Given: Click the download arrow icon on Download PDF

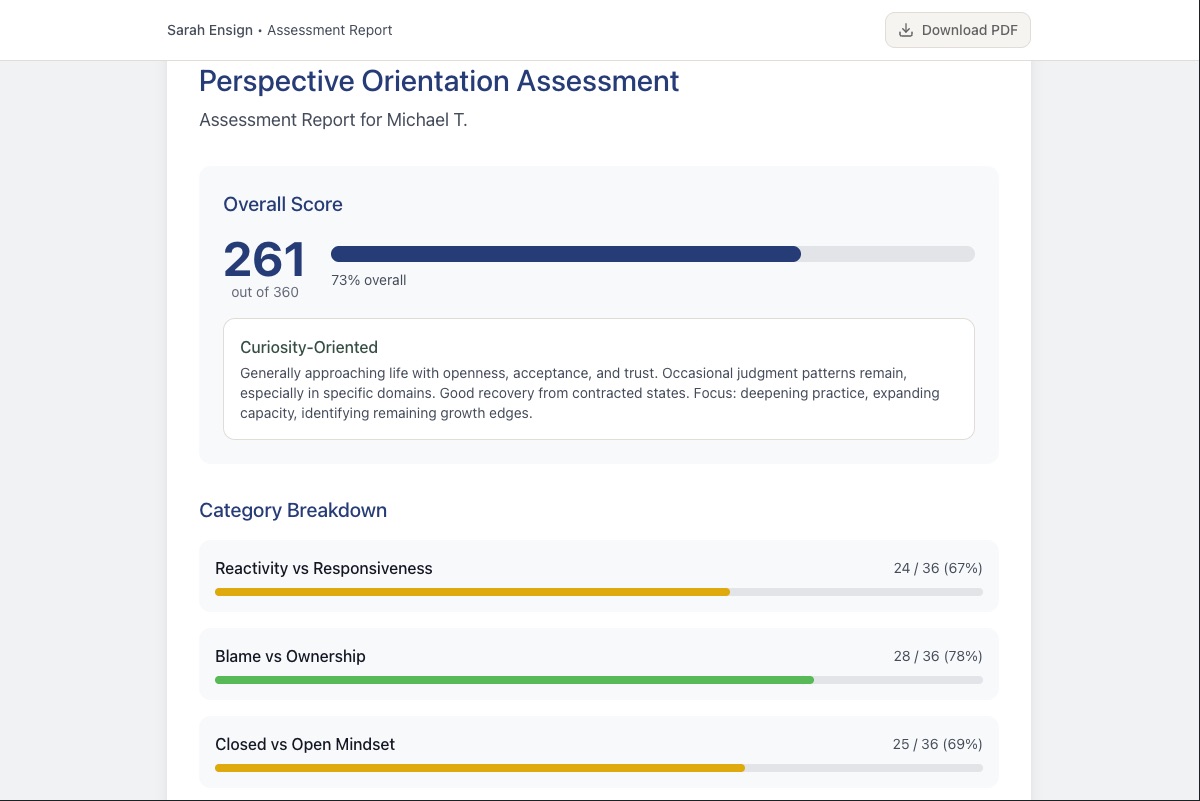Looking at the screenshot, I should 906,30.
